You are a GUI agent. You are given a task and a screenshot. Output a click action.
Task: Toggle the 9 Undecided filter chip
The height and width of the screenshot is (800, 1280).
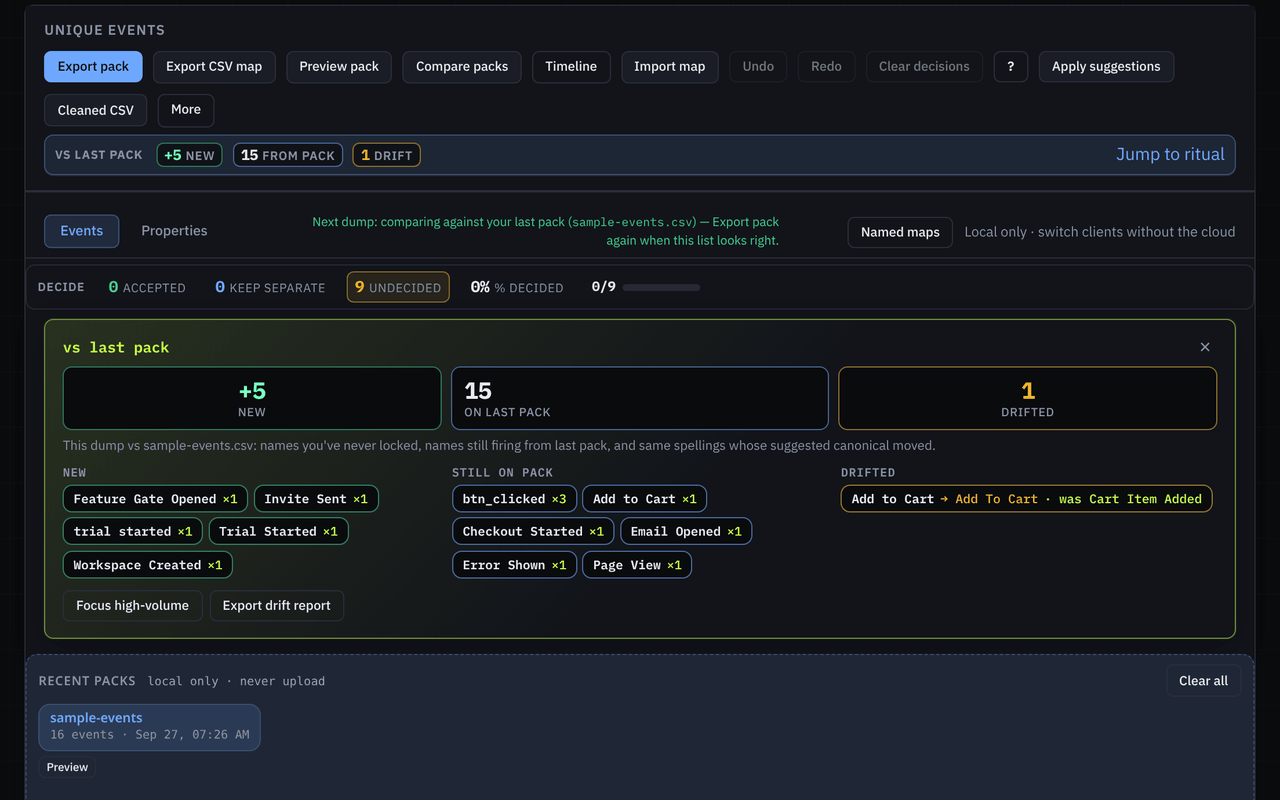pos(398,287)
